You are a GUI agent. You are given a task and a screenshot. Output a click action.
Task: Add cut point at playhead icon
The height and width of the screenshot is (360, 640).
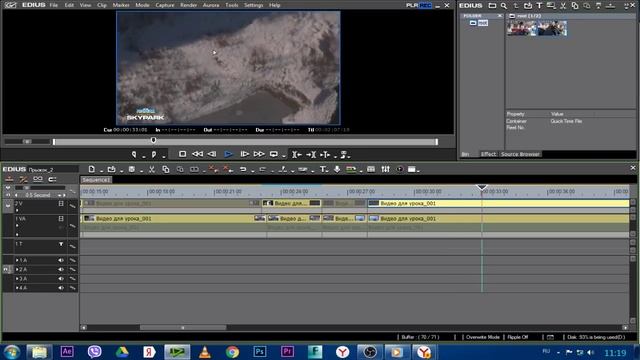(x=282, y=169)
